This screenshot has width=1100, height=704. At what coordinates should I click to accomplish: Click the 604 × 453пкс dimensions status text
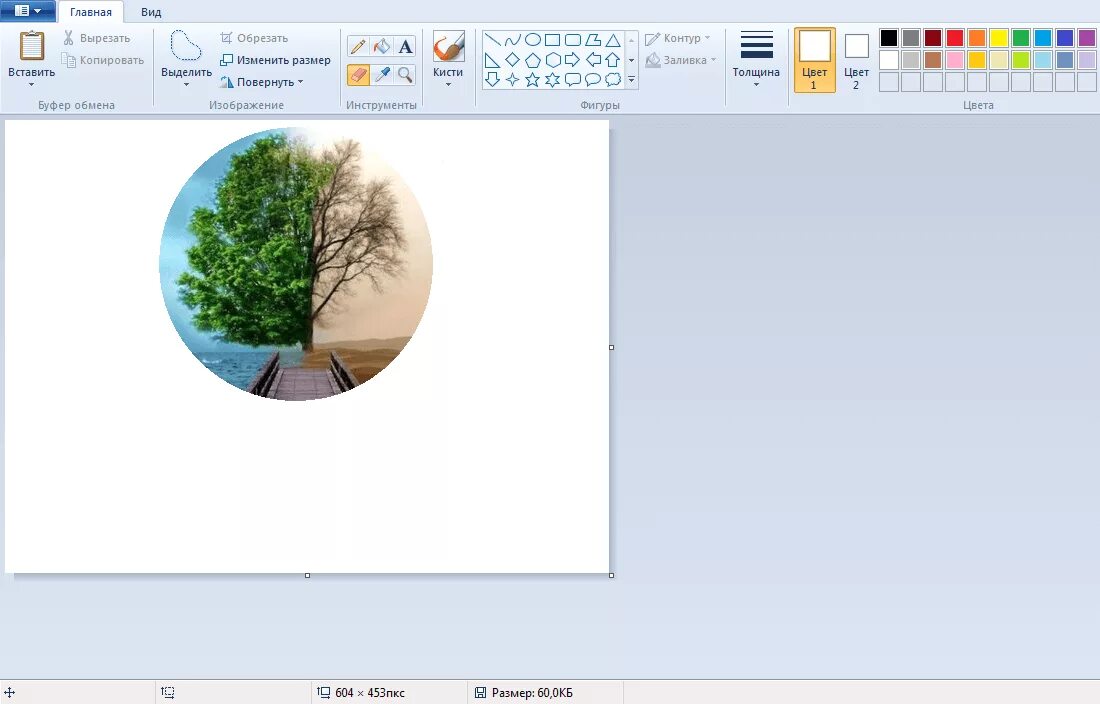(x=370, y=693)
